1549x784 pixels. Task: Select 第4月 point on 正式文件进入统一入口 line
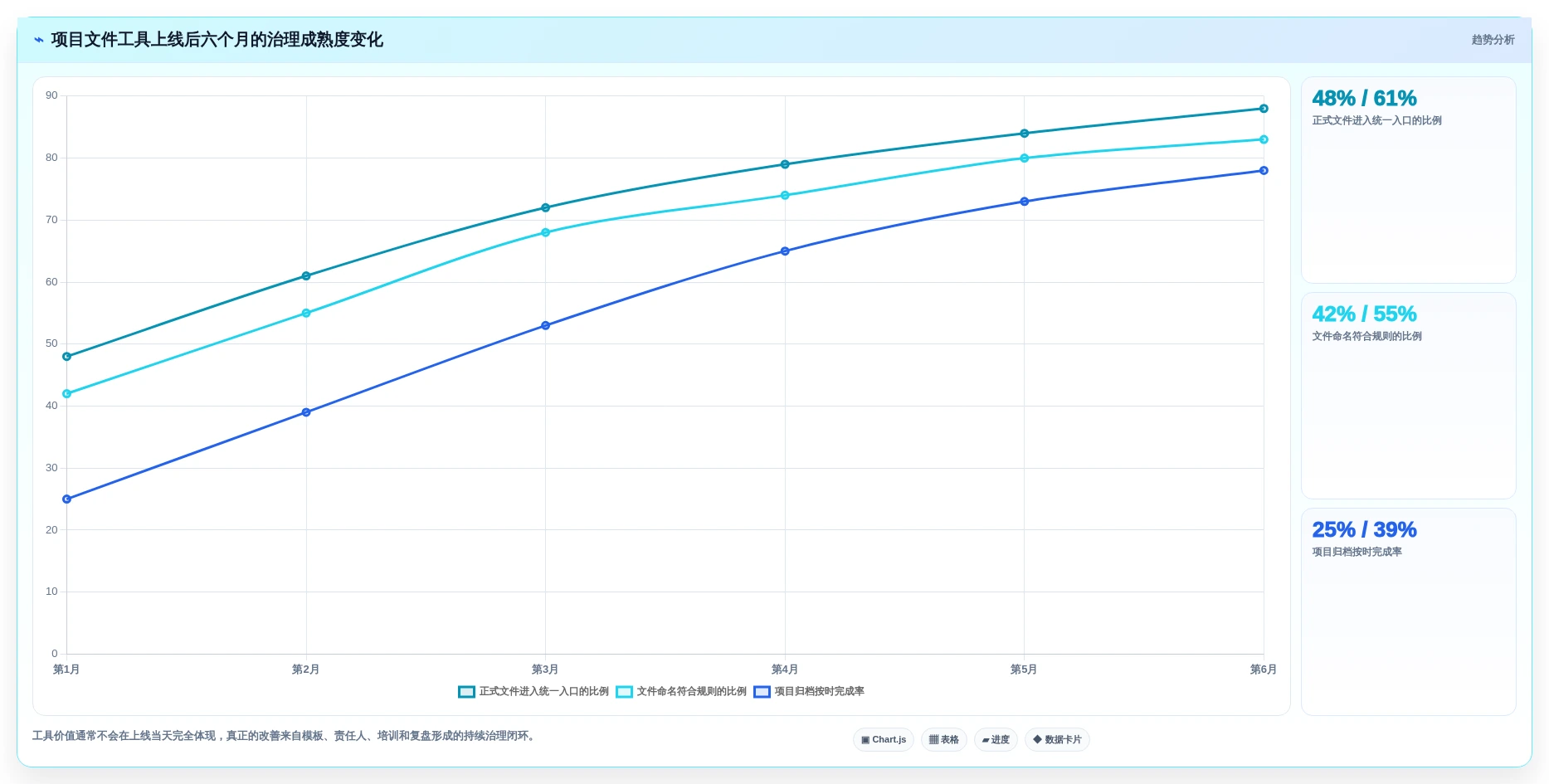(x=785, y=164)
